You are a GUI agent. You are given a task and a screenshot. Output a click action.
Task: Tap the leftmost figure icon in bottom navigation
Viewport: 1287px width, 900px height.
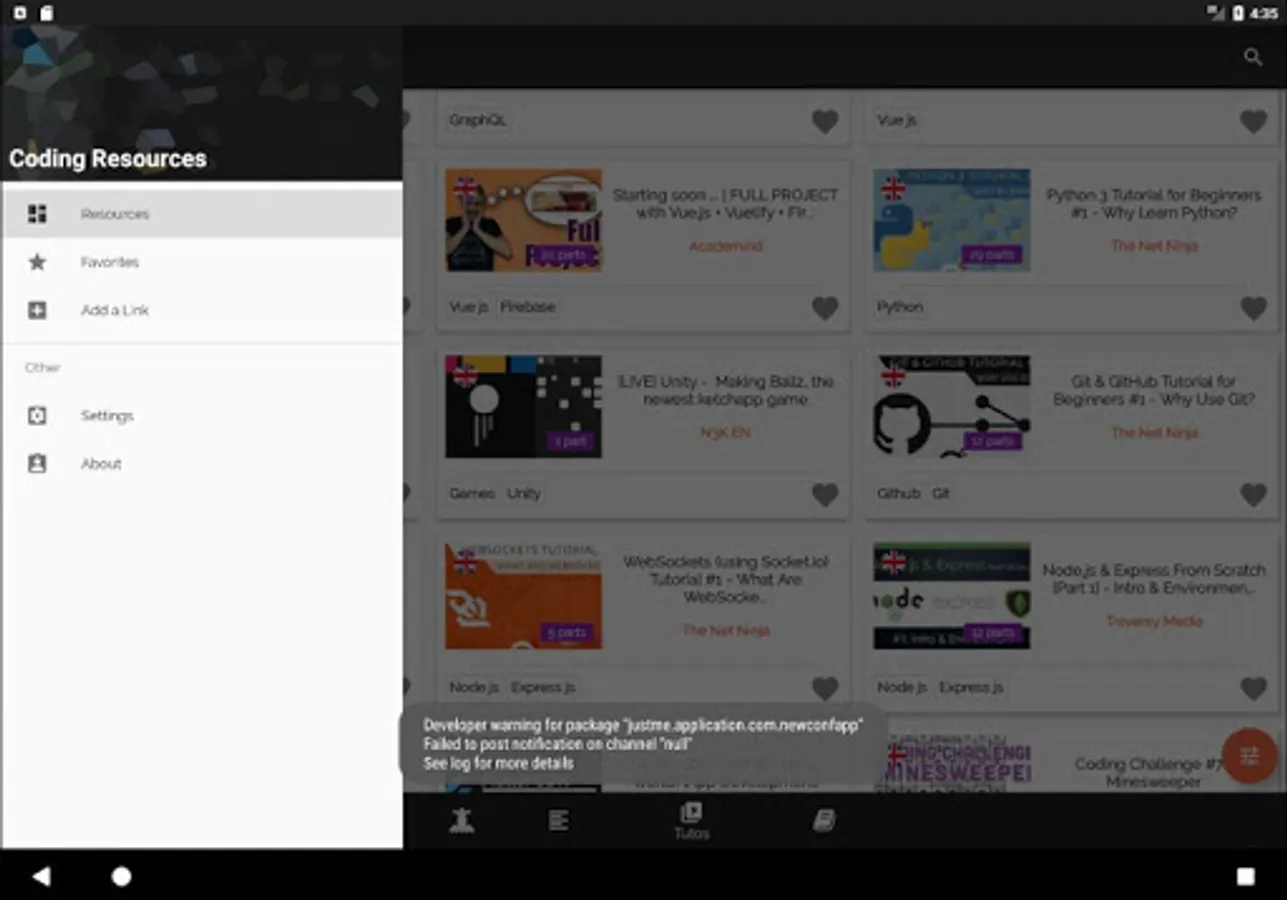(461, 821)
